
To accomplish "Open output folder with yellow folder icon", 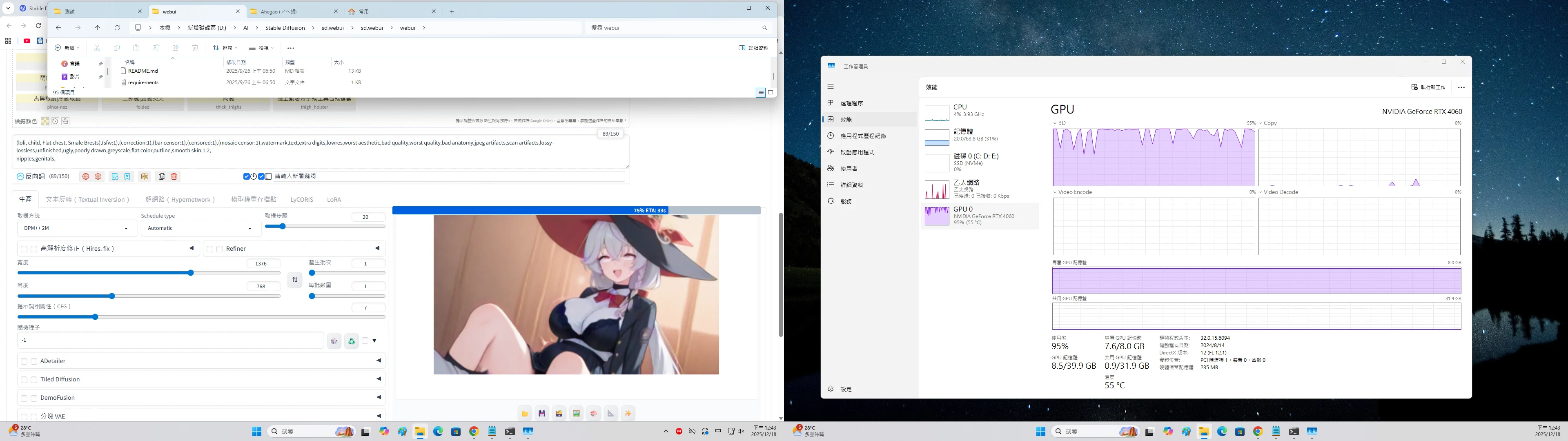I will [x=525, y=414].
